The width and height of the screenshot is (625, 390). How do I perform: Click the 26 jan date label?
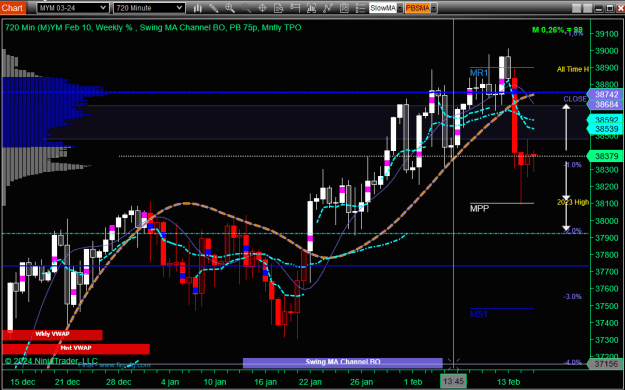point(362,382)
